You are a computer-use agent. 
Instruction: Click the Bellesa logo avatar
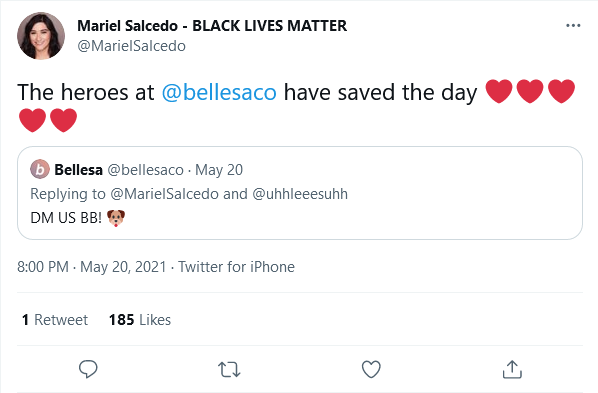[x=40, y=169]
